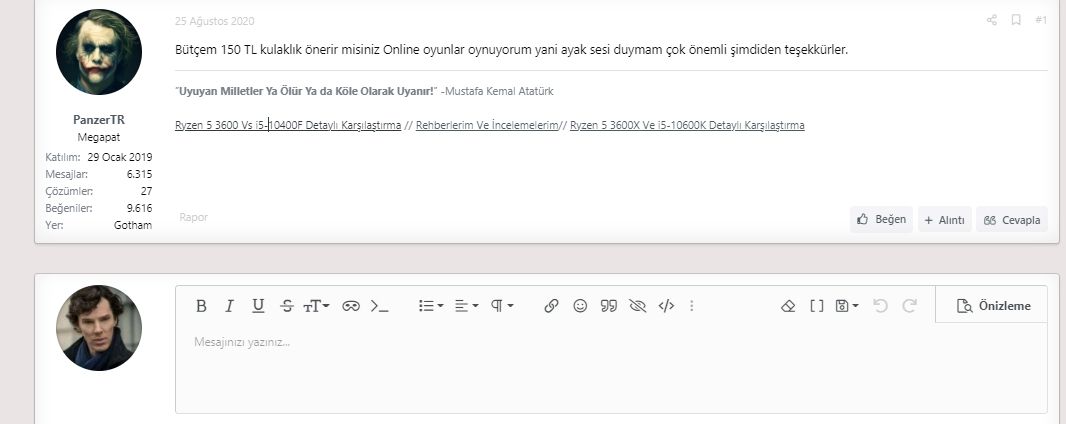The height and width of the screenshot is (424, 1066).
Task: Select the solutions count 27
Action: pos(146,191)
